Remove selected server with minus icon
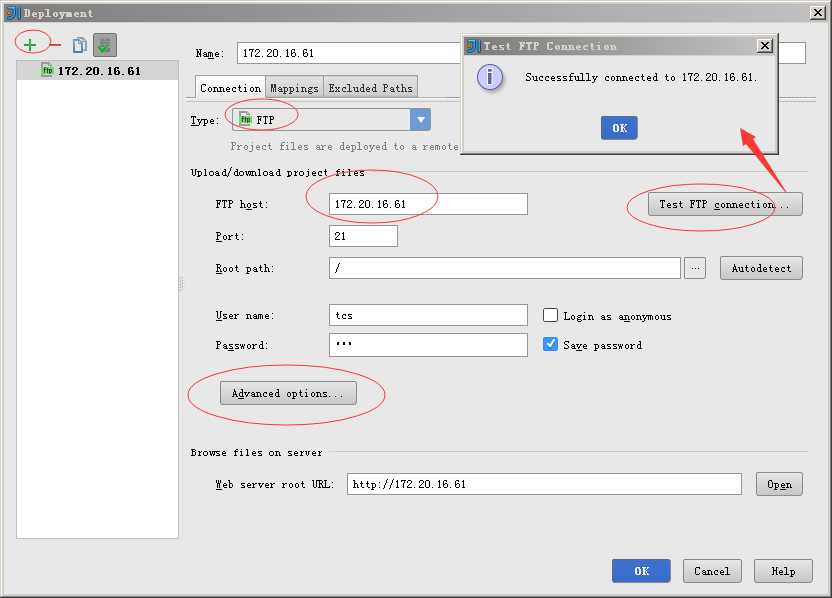This screenshot has width=832, height=598. click(56, 45)
